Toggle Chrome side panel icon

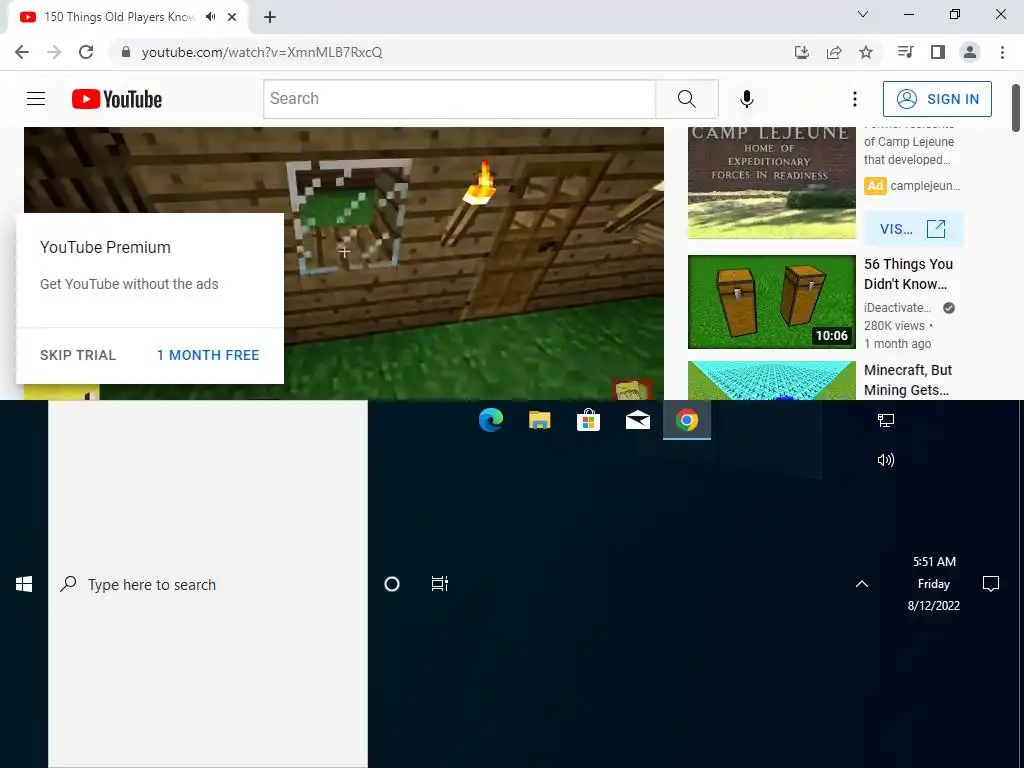coord(938,52)
